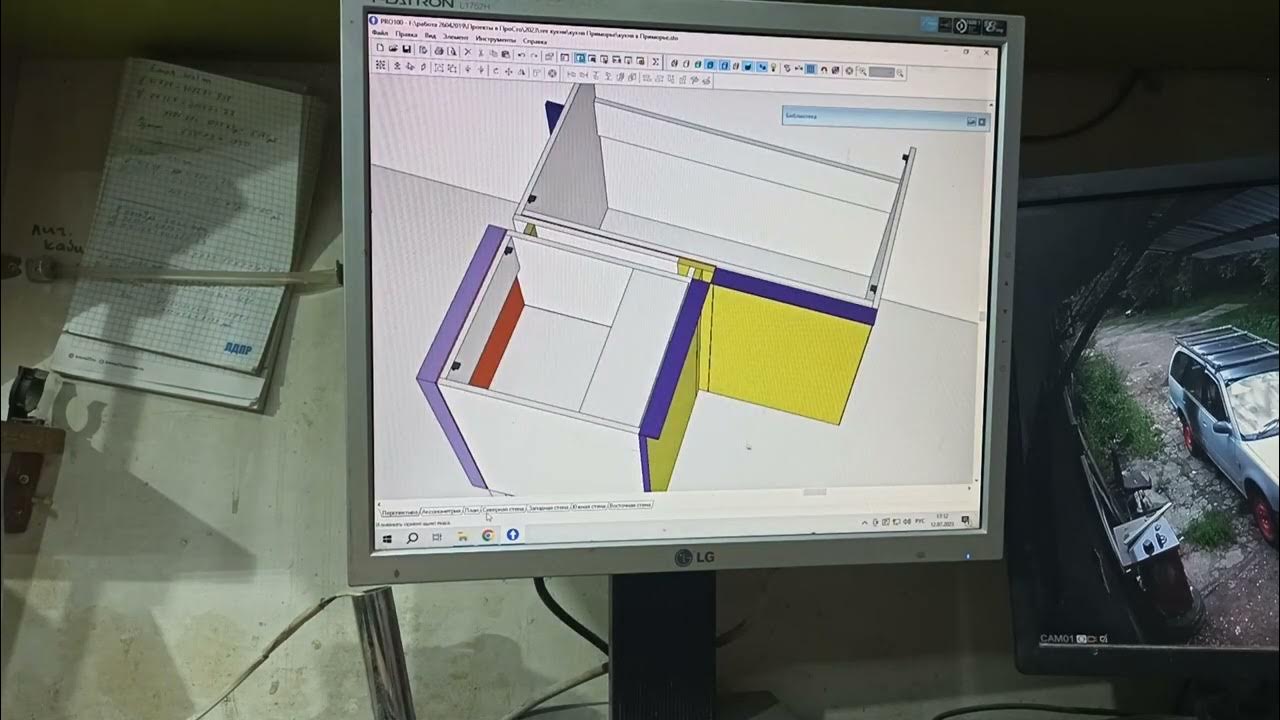Image resolution: width=1280 pixels, height=720 pixels.
Task: Print the project using the printer icon
Action: [x=439, y=51]
